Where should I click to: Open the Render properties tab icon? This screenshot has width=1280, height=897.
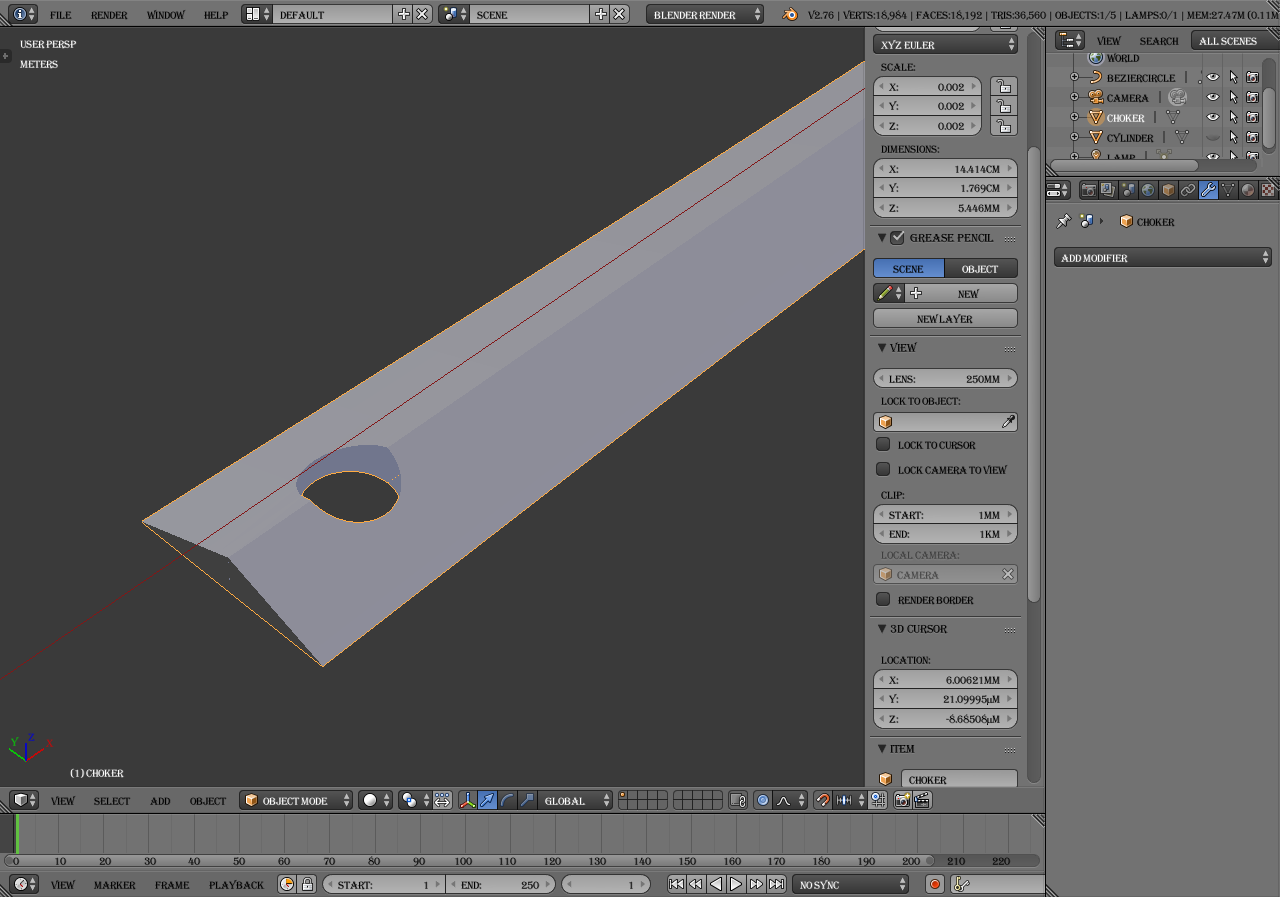[x=1089, y=190]
